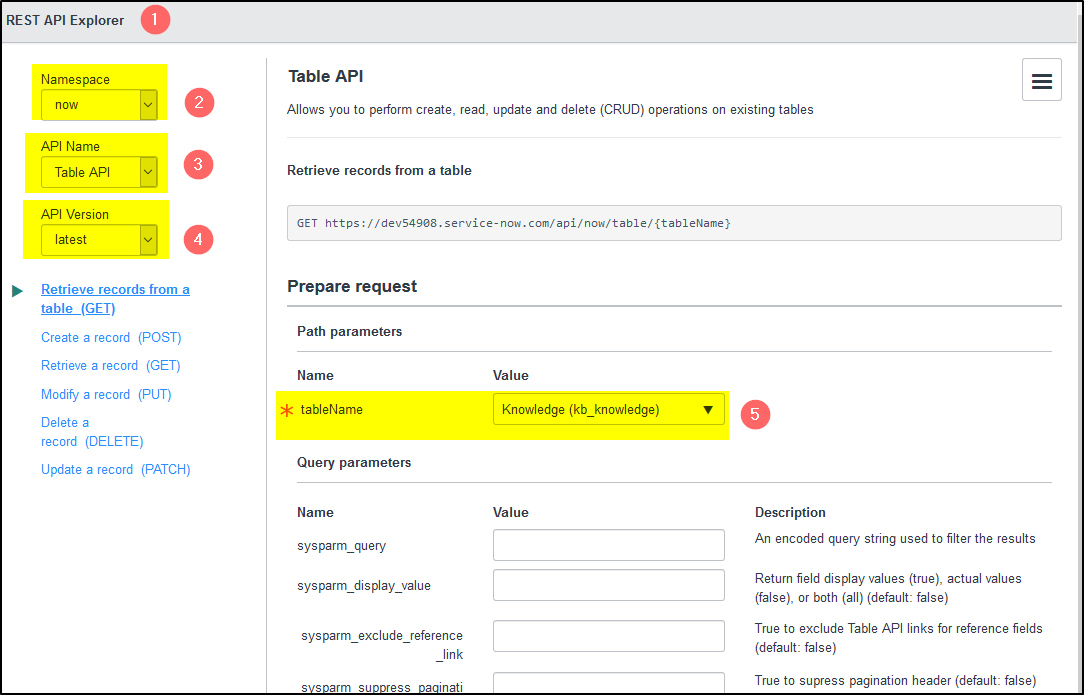Open the API Name dropdown

tap(98, 172)
